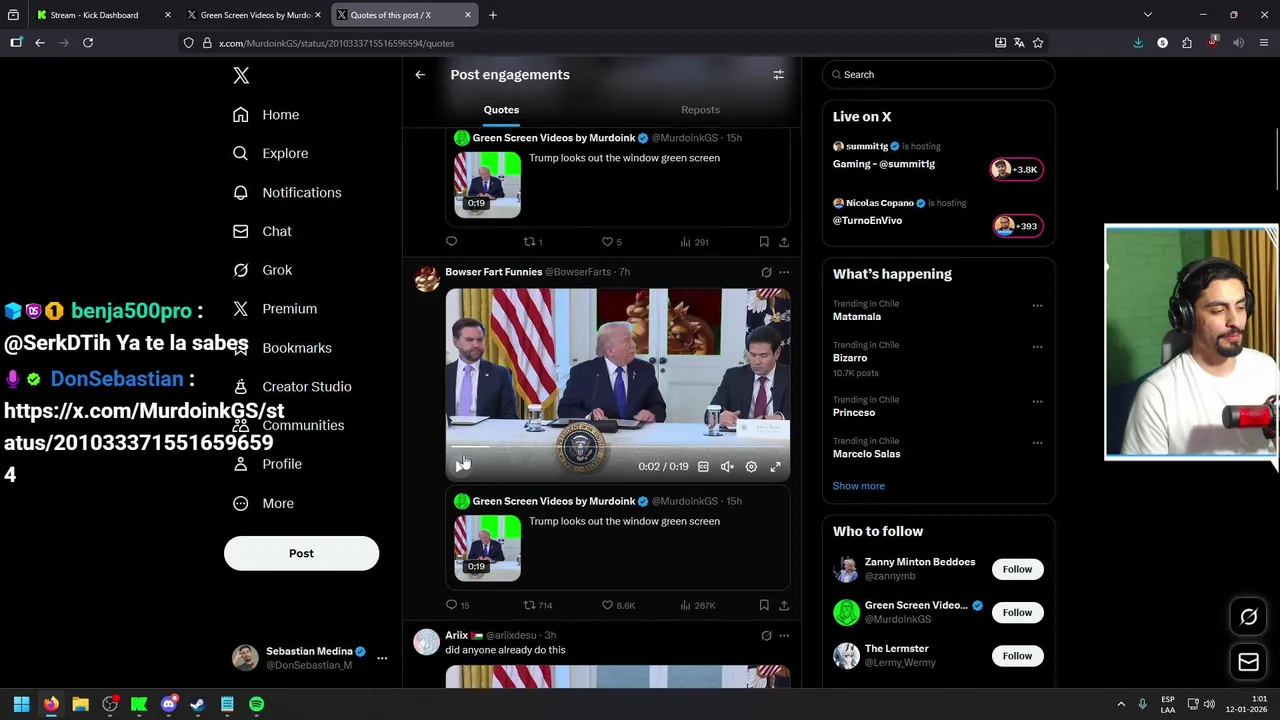This screenshot has height=720, width=1280.
Task: Open Profile in the sidebar
Action: [267, 464]
